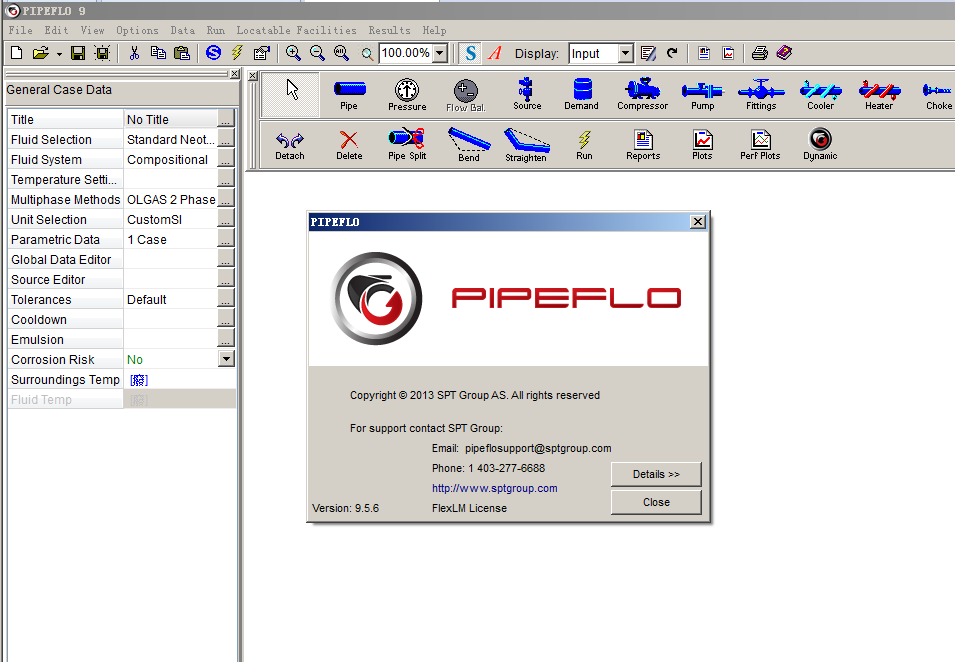
Task: Select the Source tool
Action: (527, 94)
